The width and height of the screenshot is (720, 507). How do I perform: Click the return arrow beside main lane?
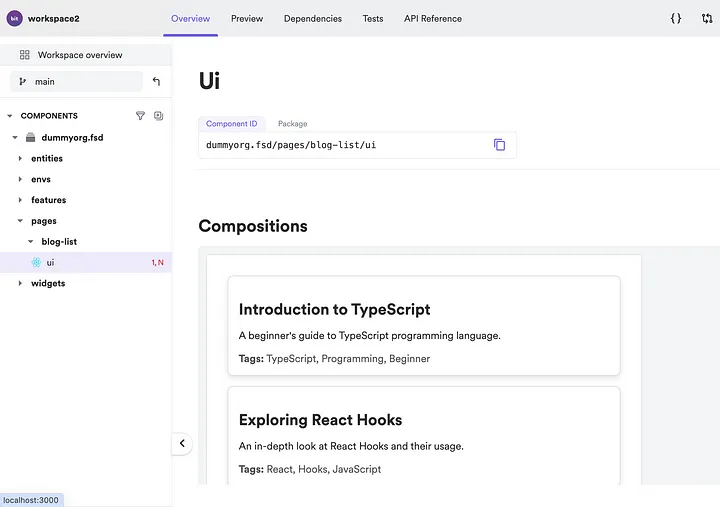click(x=156, y=81)
